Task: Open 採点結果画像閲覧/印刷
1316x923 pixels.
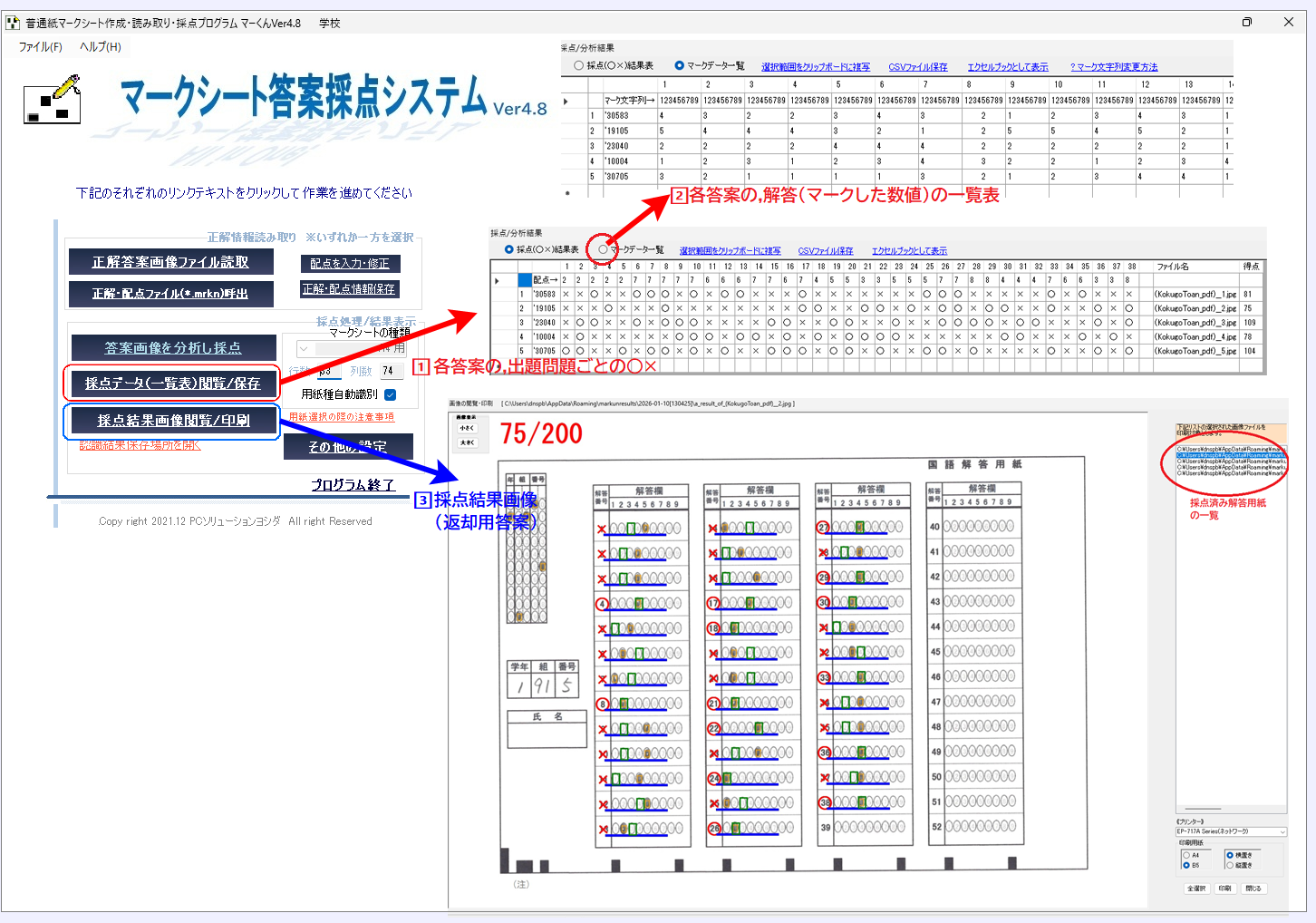Action: [x=173, y=421]
